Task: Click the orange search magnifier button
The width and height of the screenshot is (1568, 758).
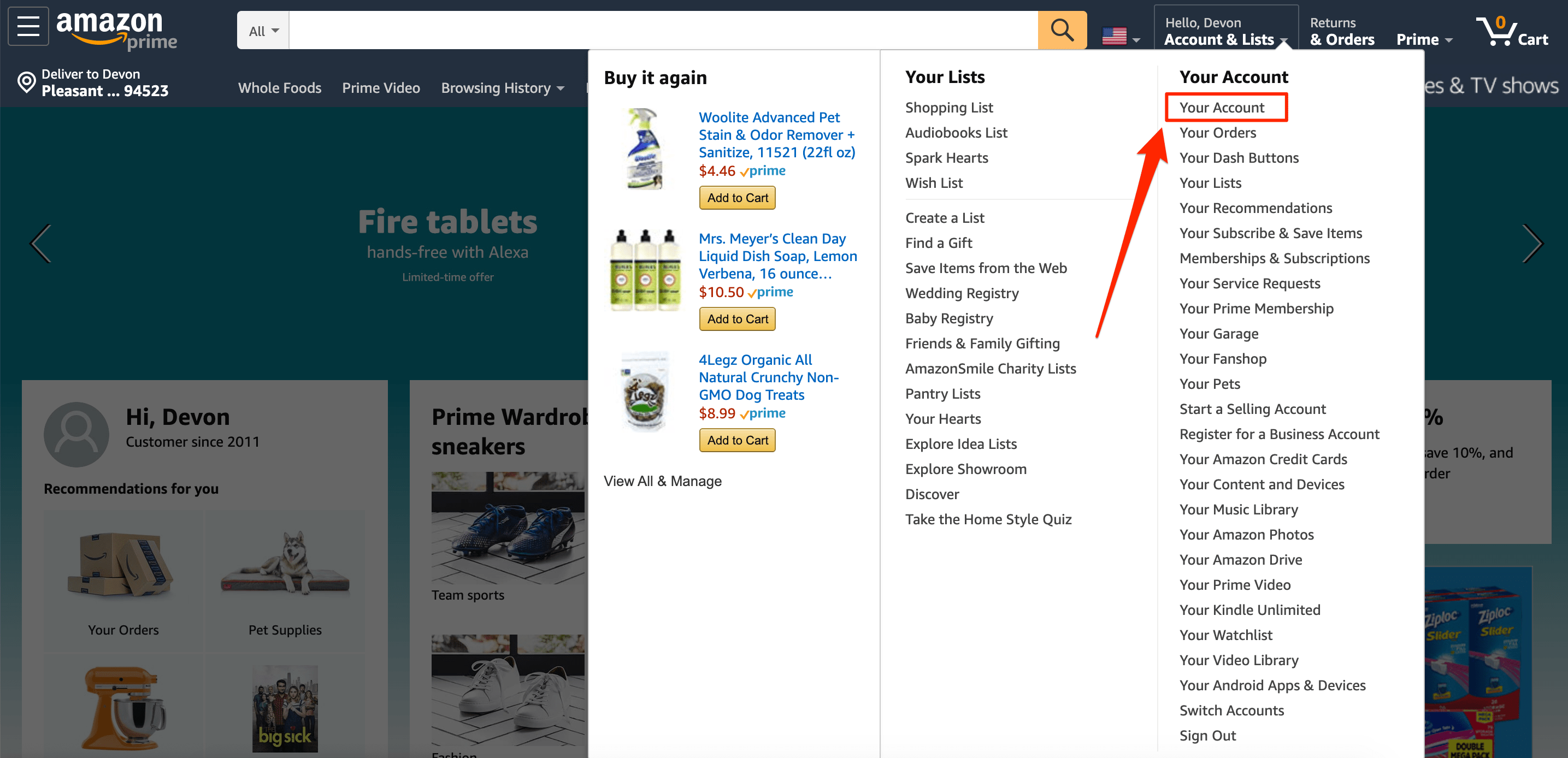Action: pos(1061,30)
